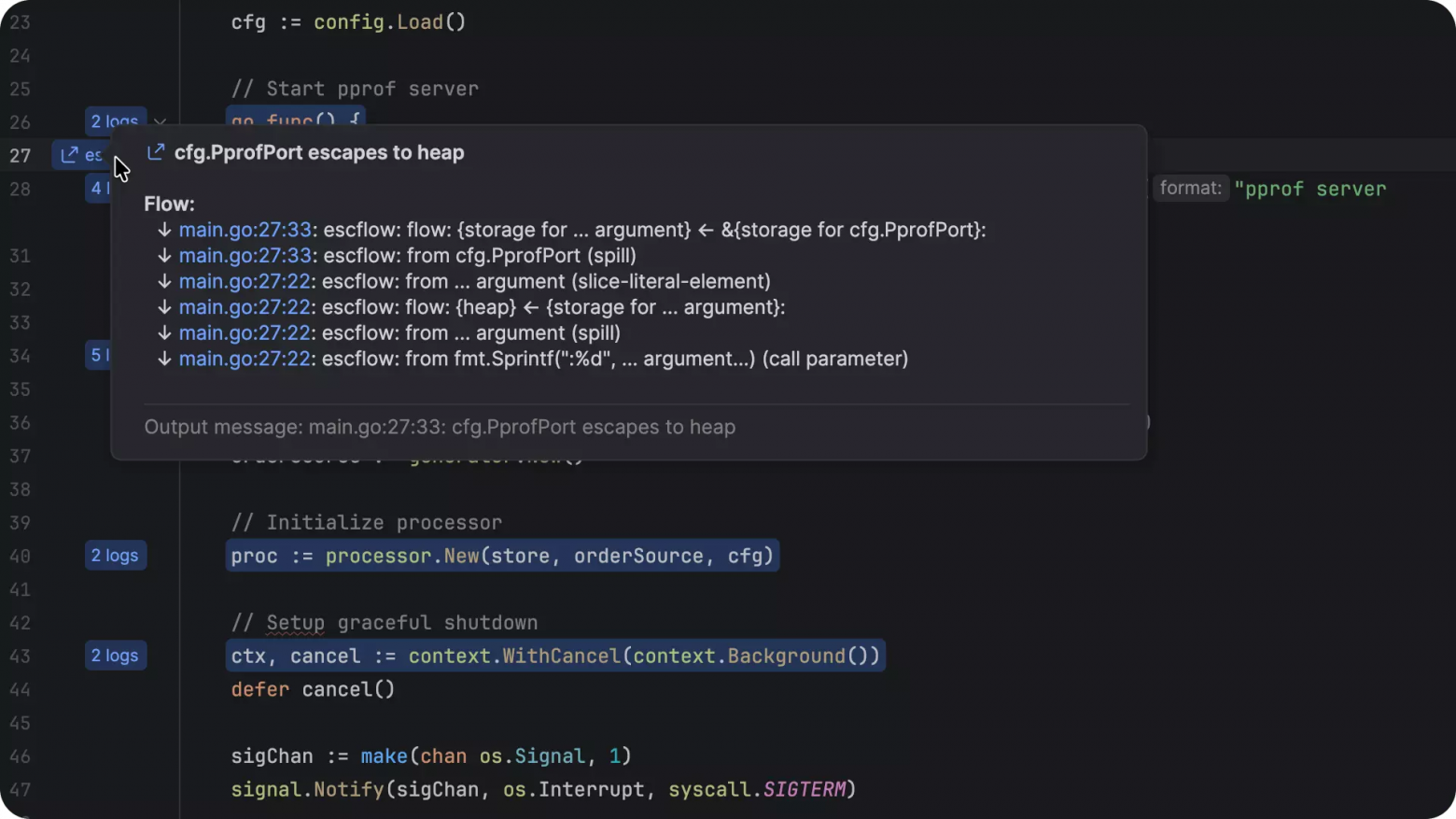The height and width of the screenshot is (819, 1456).
Task: Click line number 47 in the gutter
Action: click(x=20, y=790)
